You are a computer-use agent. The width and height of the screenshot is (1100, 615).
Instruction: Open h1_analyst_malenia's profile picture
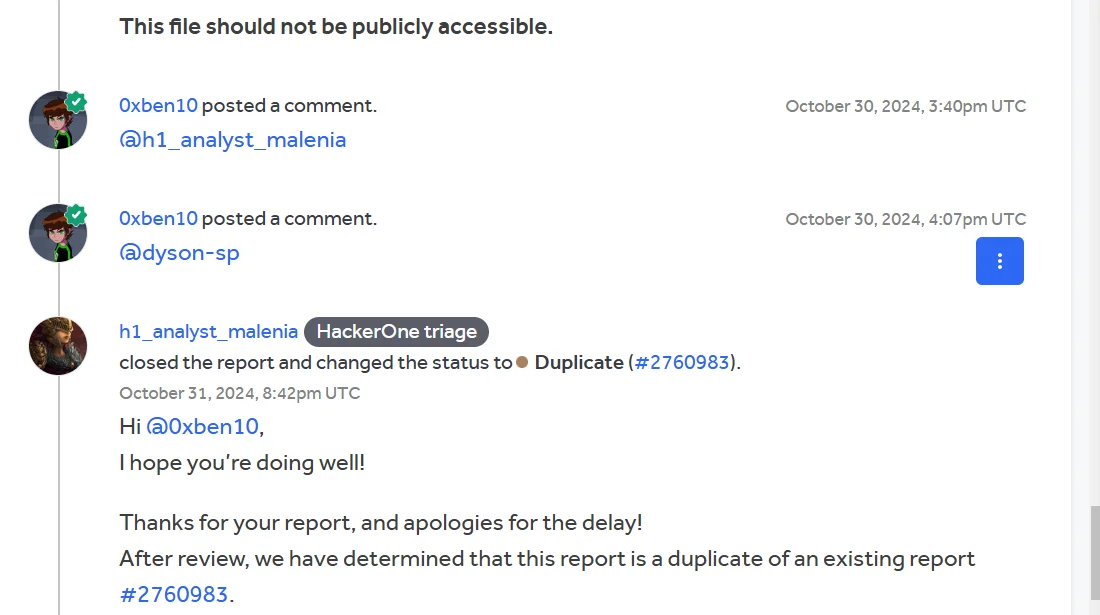(58, 346)
